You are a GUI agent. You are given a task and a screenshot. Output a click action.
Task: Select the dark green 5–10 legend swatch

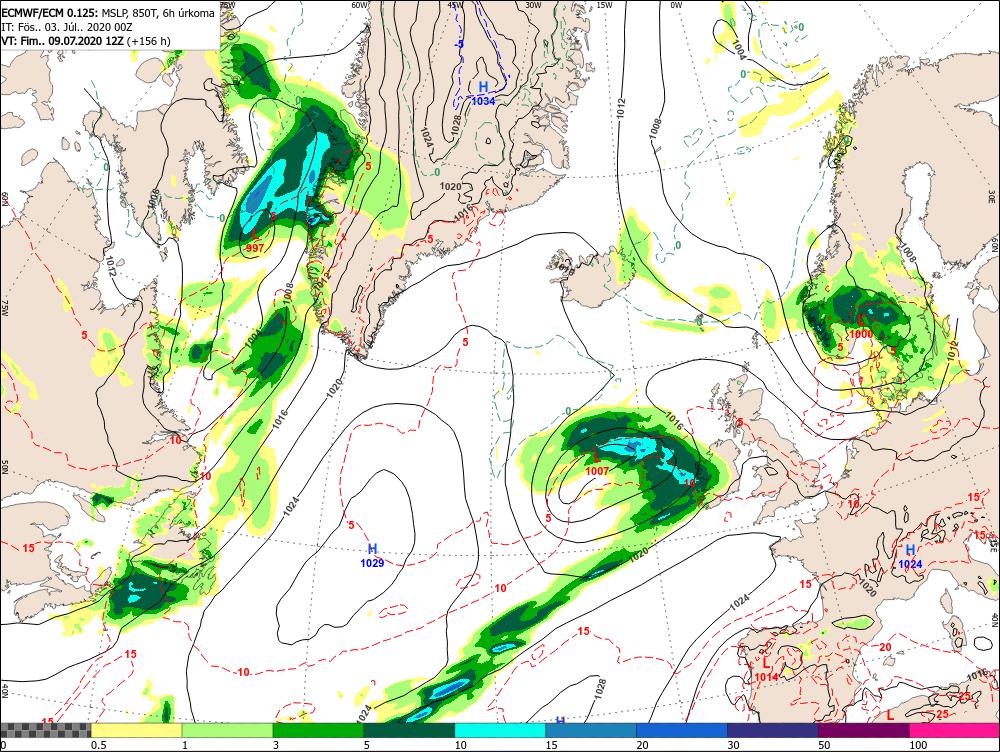coord(409,730)
